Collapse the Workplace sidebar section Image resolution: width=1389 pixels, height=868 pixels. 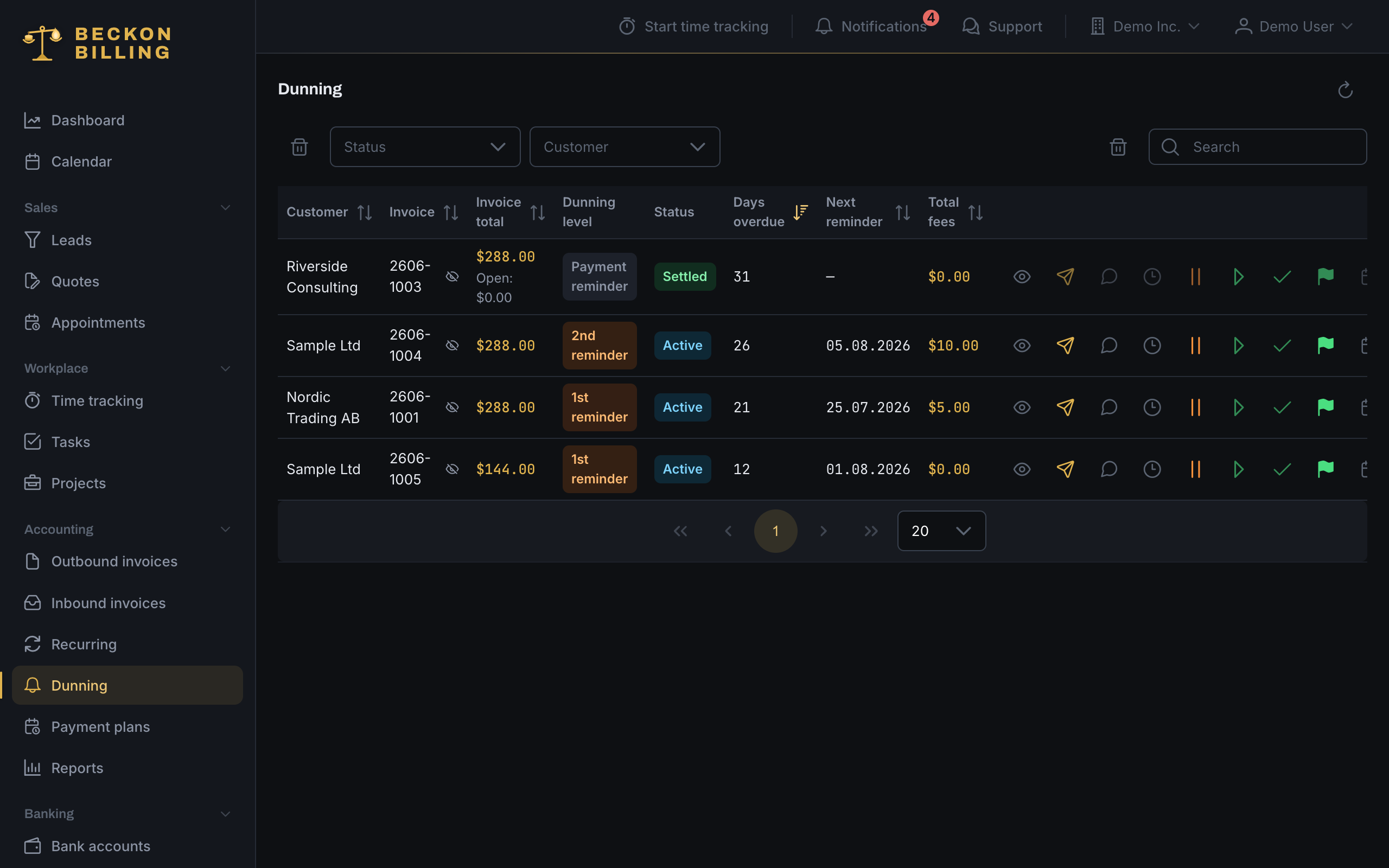click(x=128, y=368)
